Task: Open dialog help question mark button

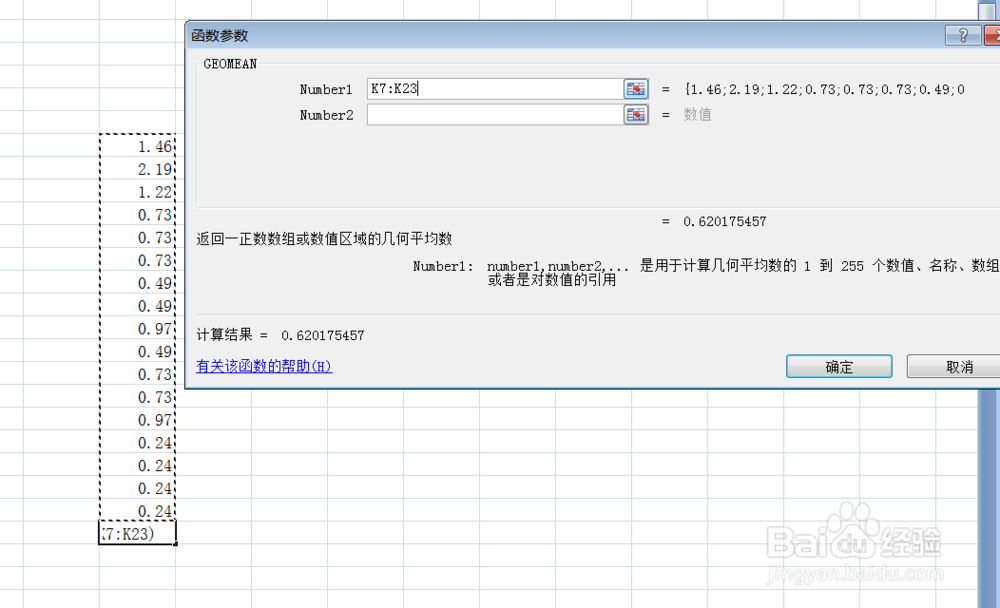Action: [963, 35]
